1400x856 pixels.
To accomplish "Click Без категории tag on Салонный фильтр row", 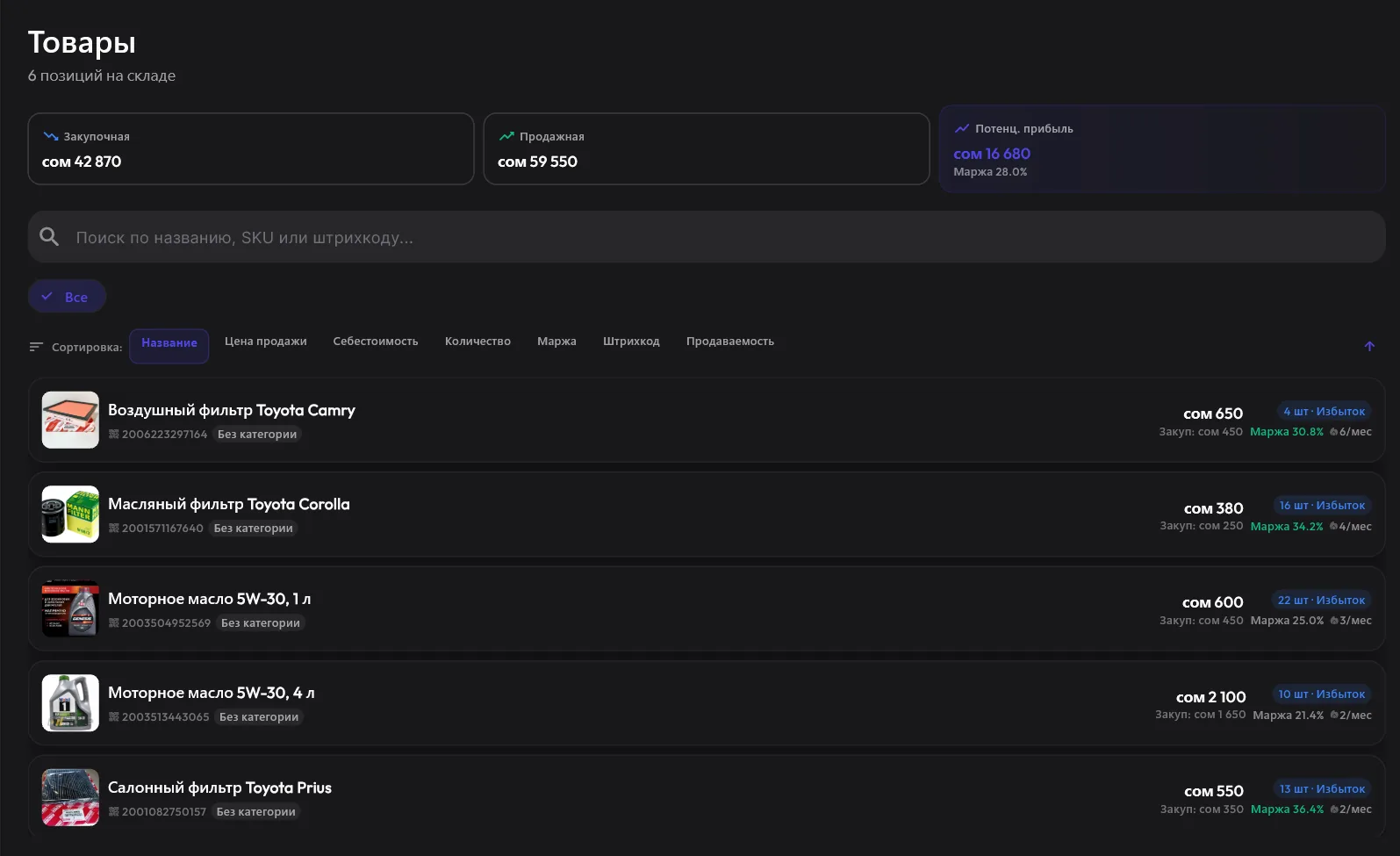I will 256,812.
